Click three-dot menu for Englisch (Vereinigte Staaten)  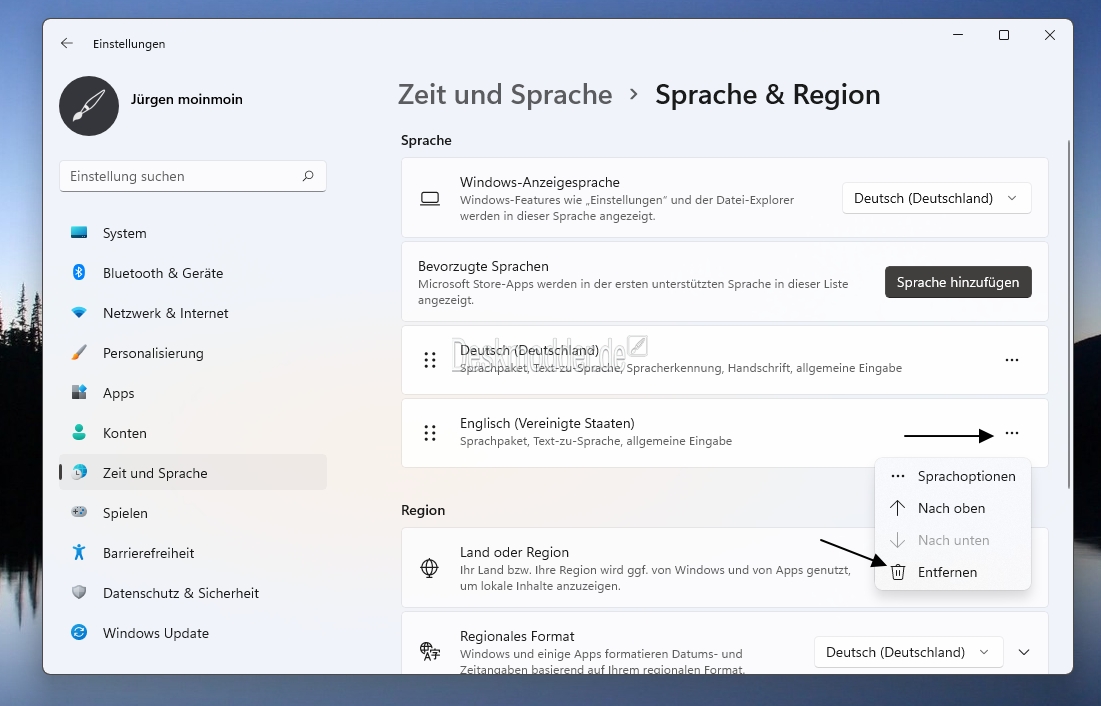[1012, 433]
